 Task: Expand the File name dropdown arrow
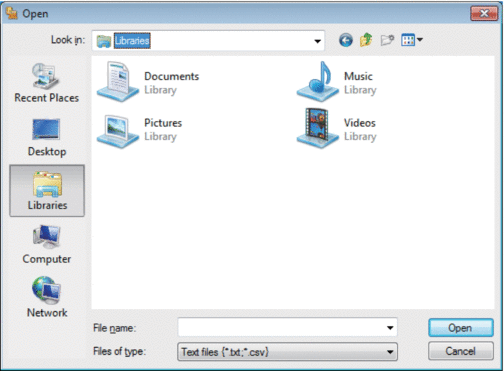(390, 328)
